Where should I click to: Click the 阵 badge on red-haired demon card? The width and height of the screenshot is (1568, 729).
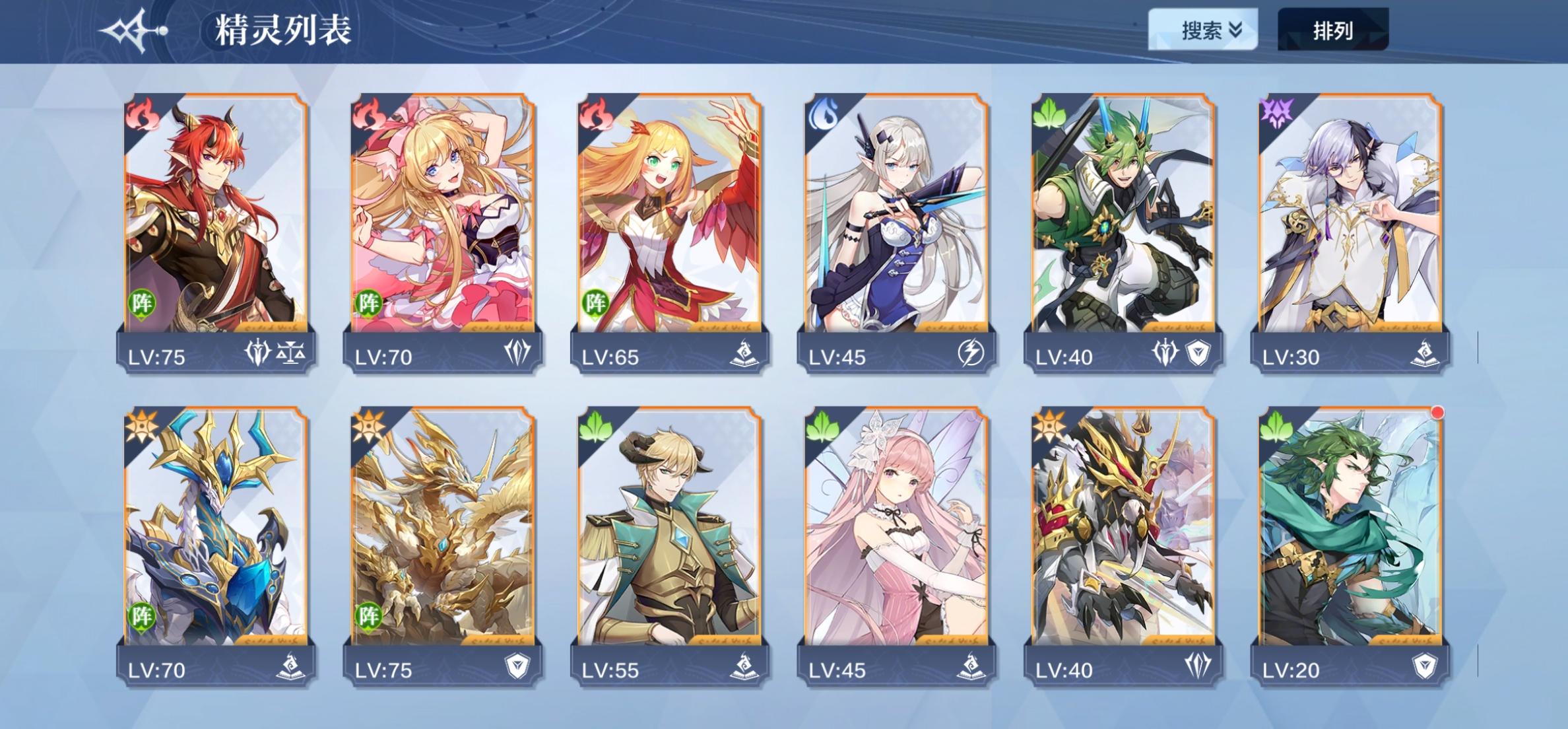[142, 304]
